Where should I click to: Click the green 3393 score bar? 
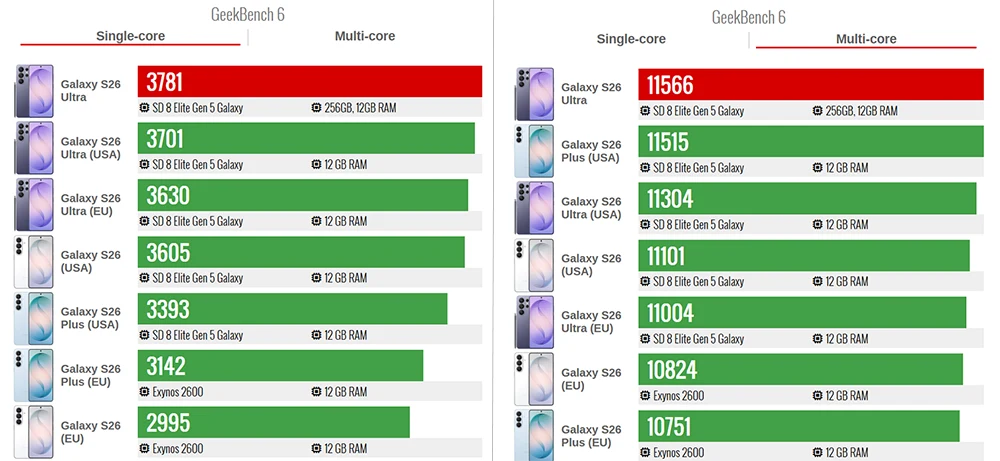(x=292, y=309)
